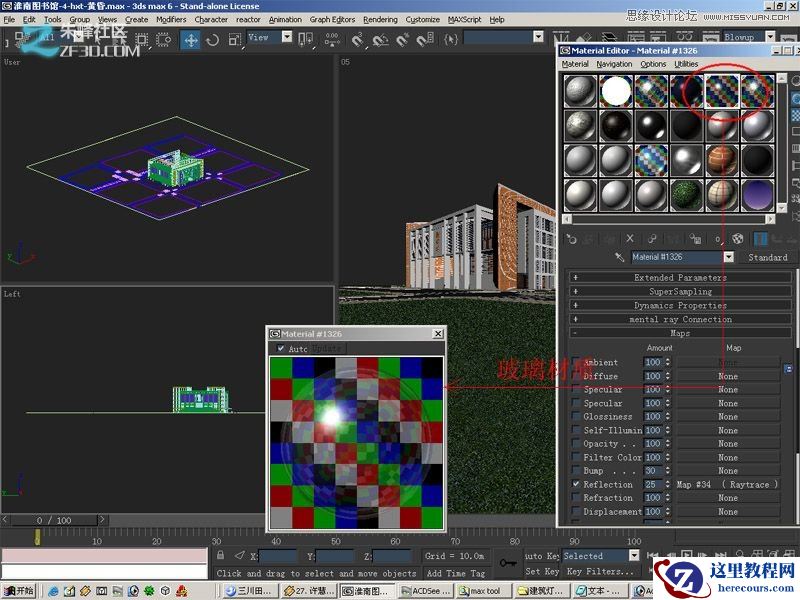Click the Pick Material from Object eyedropper
The image size is (800, 600).
(618, 256)
